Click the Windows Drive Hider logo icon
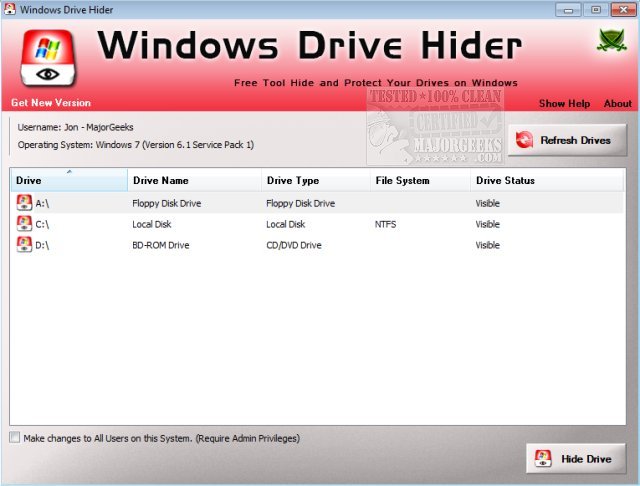Screen dimensions: 640x486 point(48,58)
